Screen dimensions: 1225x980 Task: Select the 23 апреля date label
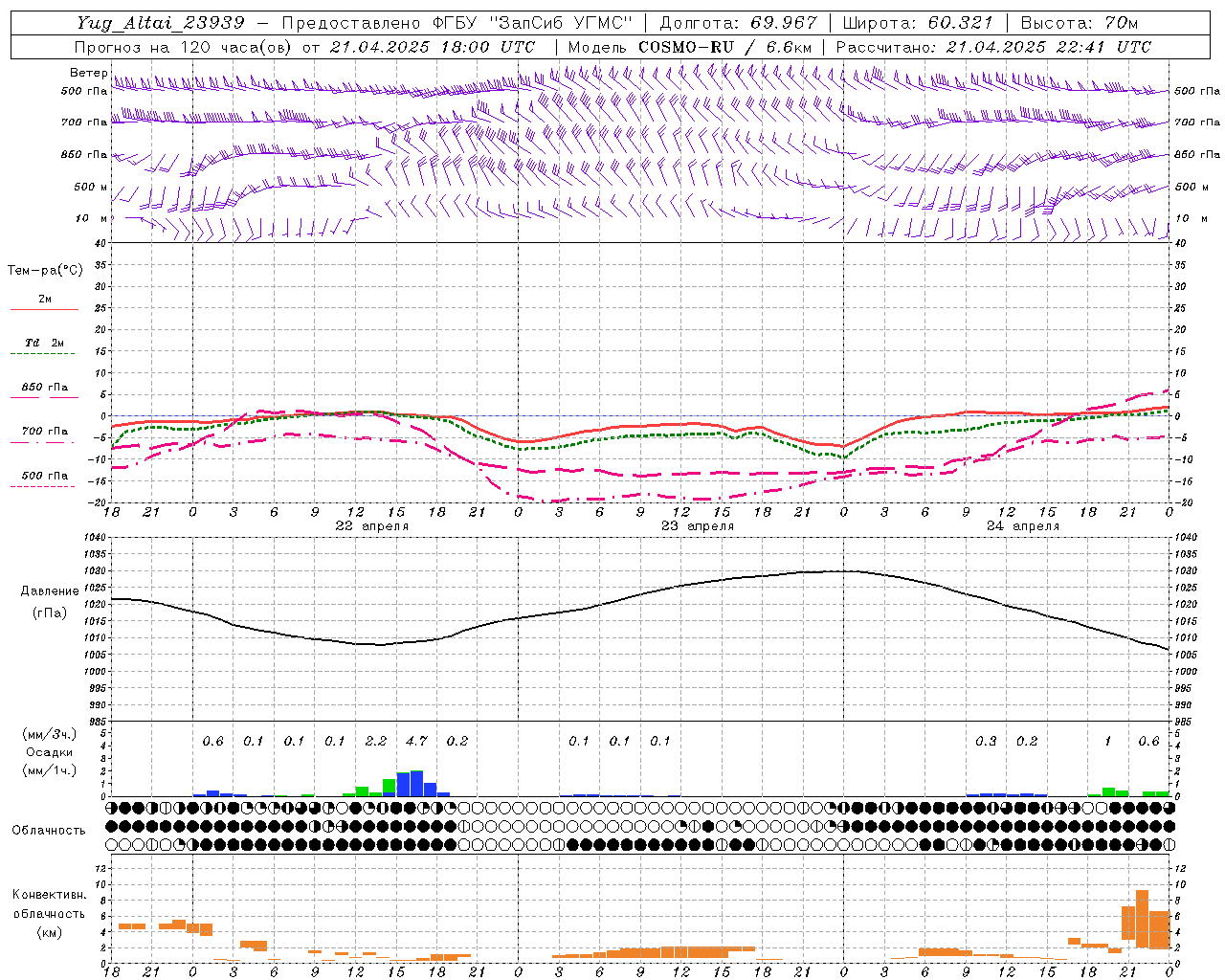pos(698,526)
